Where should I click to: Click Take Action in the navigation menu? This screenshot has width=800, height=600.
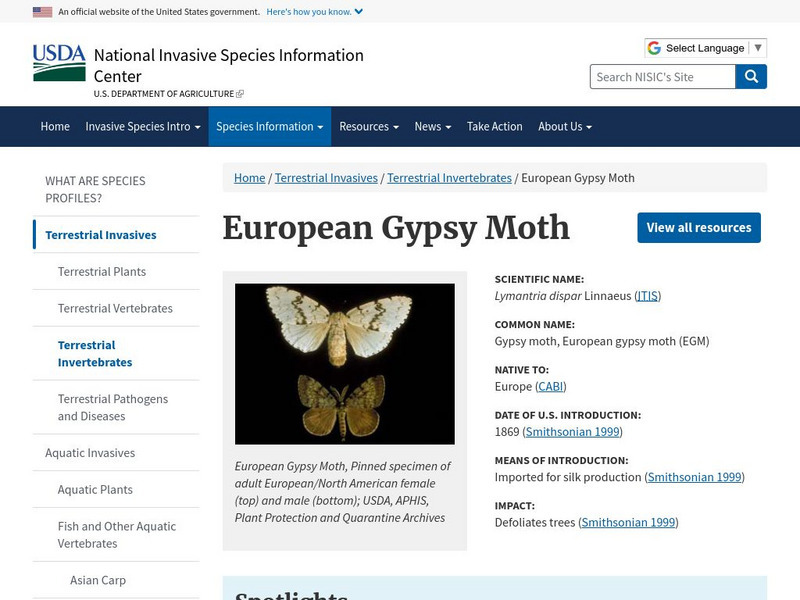(x=493, y=126)
